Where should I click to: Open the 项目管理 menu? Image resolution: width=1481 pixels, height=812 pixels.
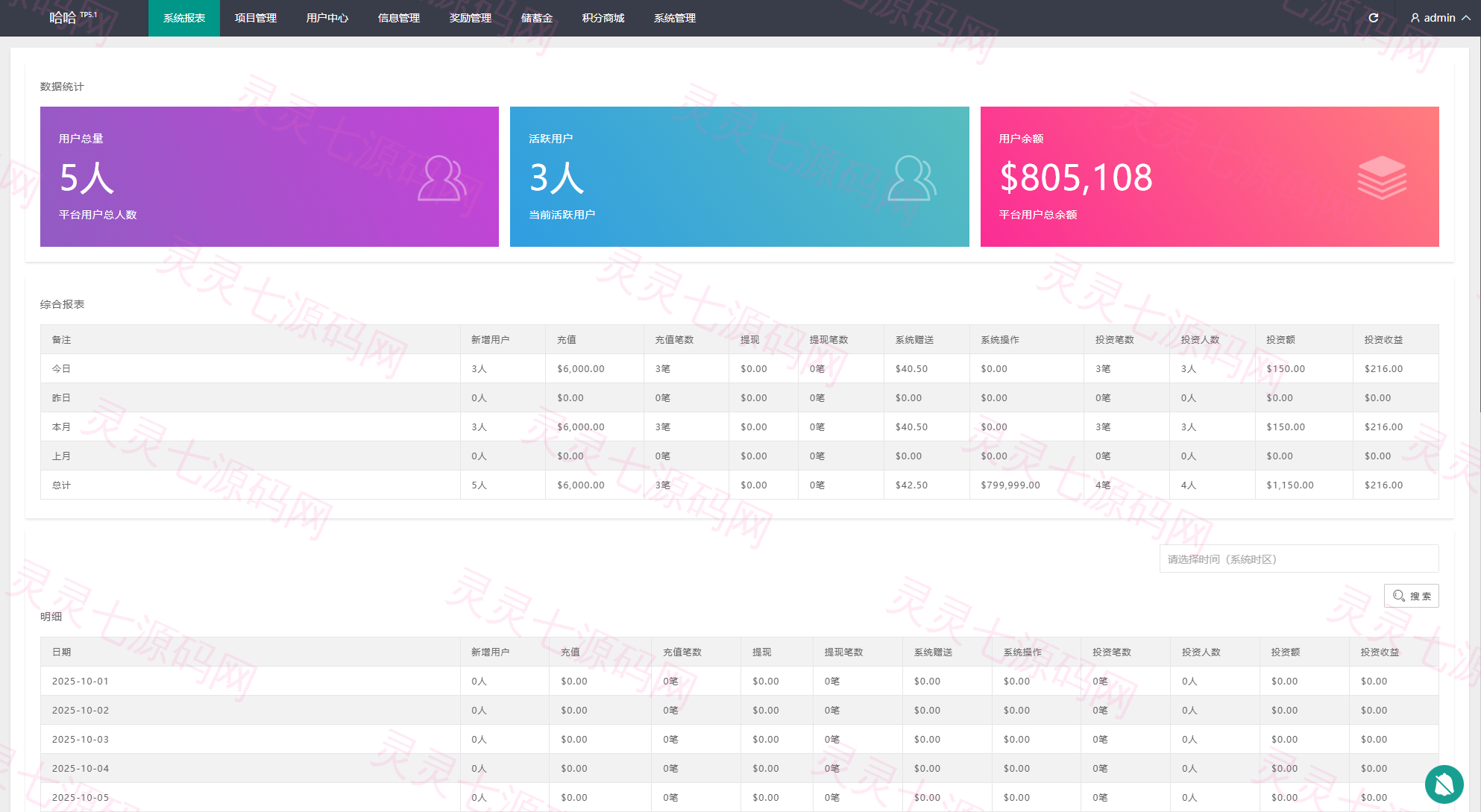click(x=256, y=18)
